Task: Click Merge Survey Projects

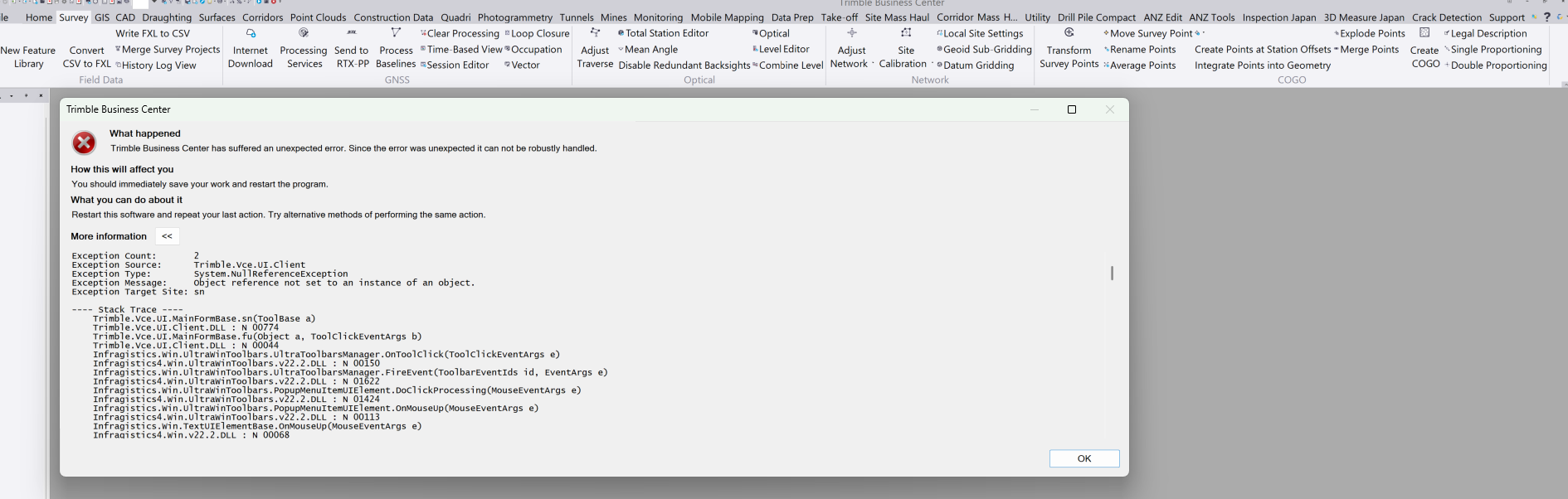Action: click(168, 50)
